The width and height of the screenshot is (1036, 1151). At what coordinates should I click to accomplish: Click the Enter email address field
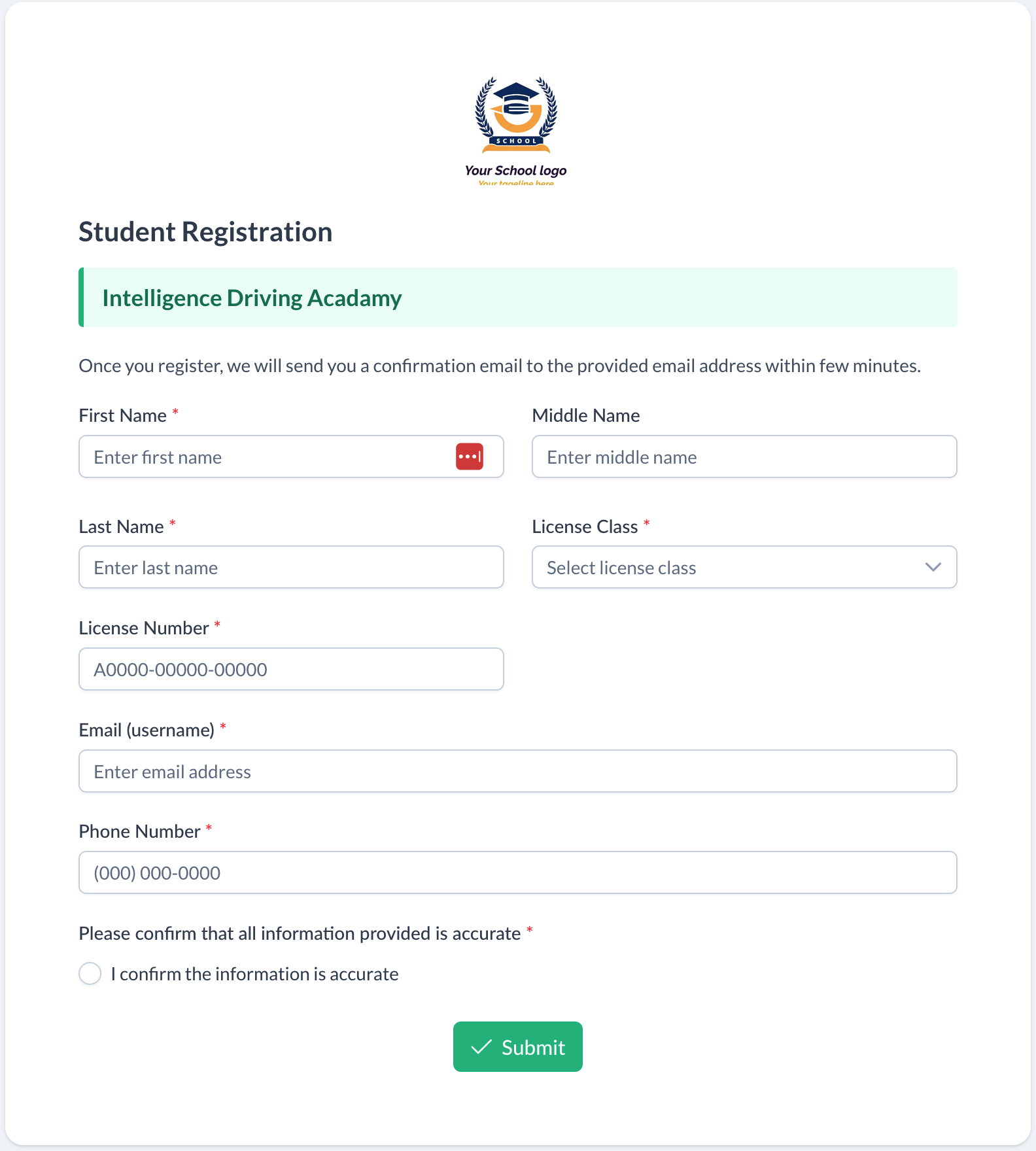[517, 771]
